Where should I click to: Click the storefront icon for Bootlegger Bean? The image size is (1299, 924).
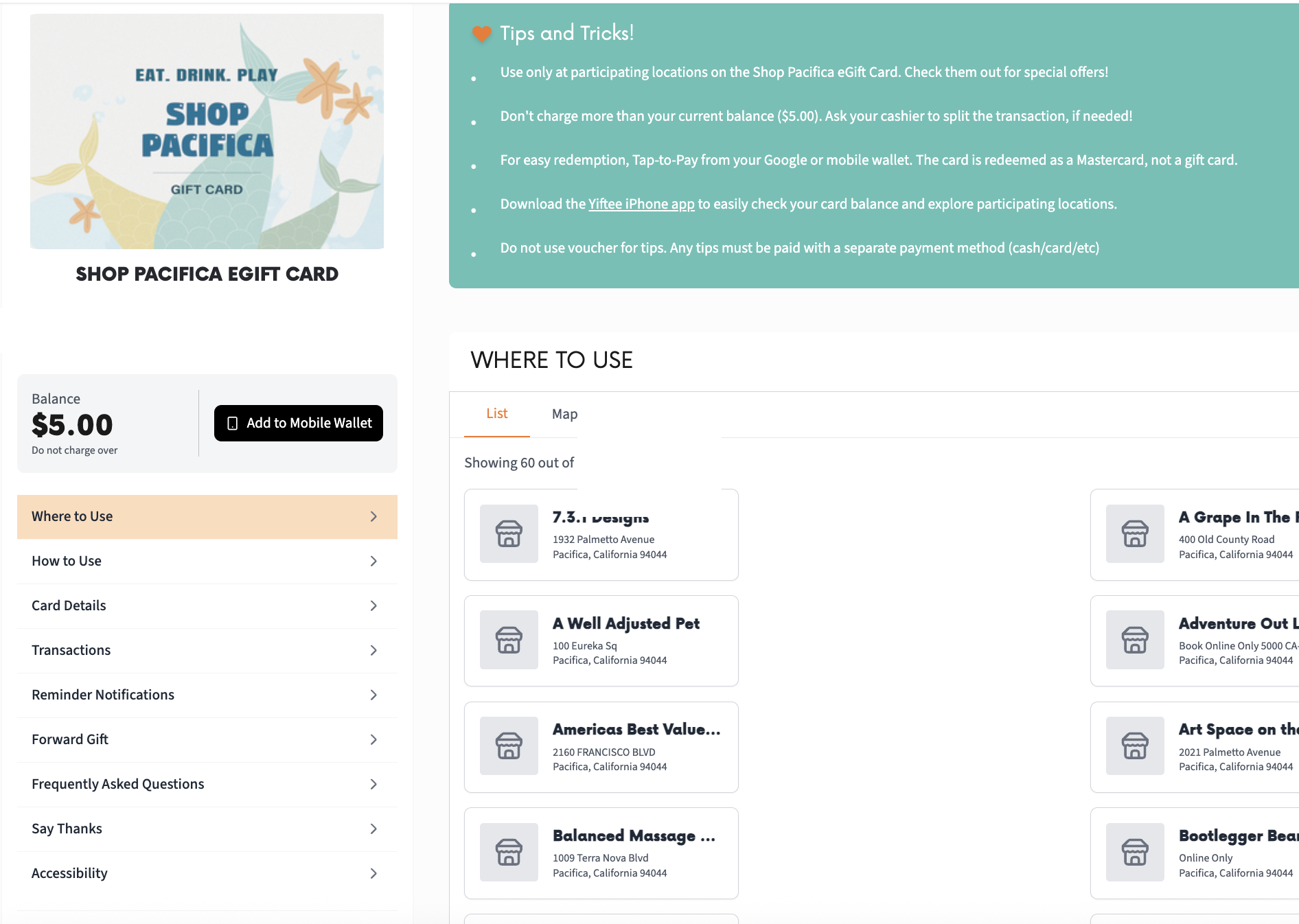1134,853
